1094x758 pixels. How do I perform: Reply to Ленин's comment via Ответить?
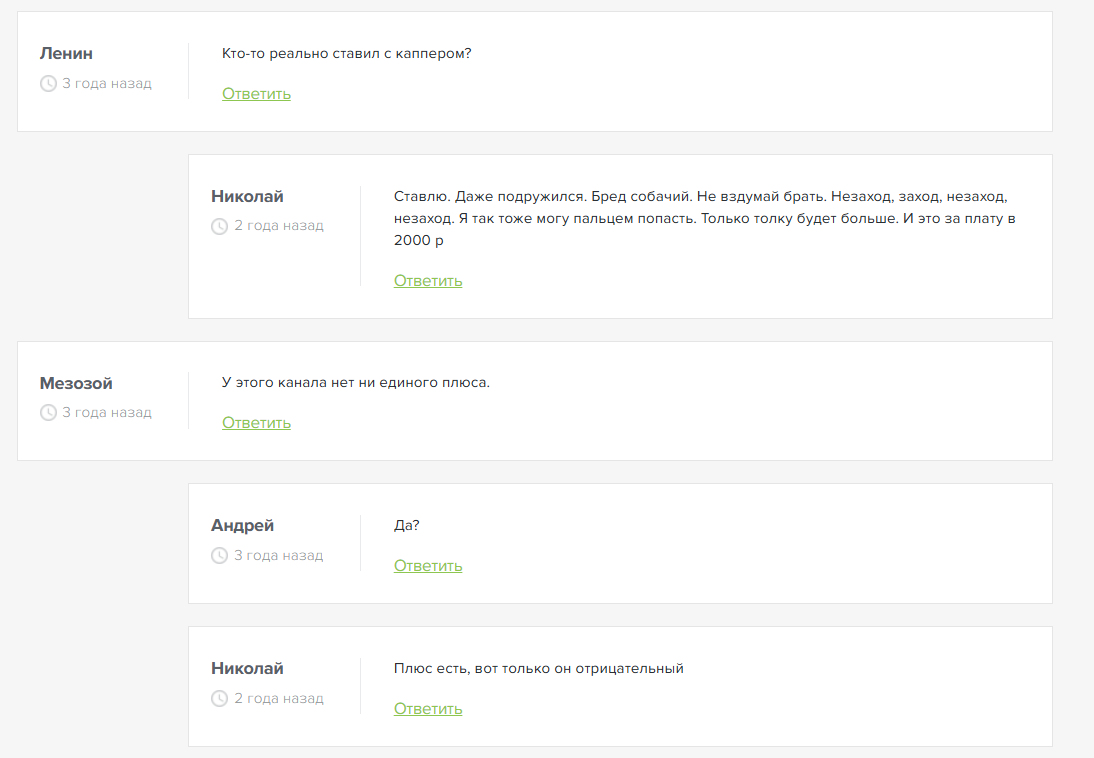pyautogui.click(x=256, y=94)
